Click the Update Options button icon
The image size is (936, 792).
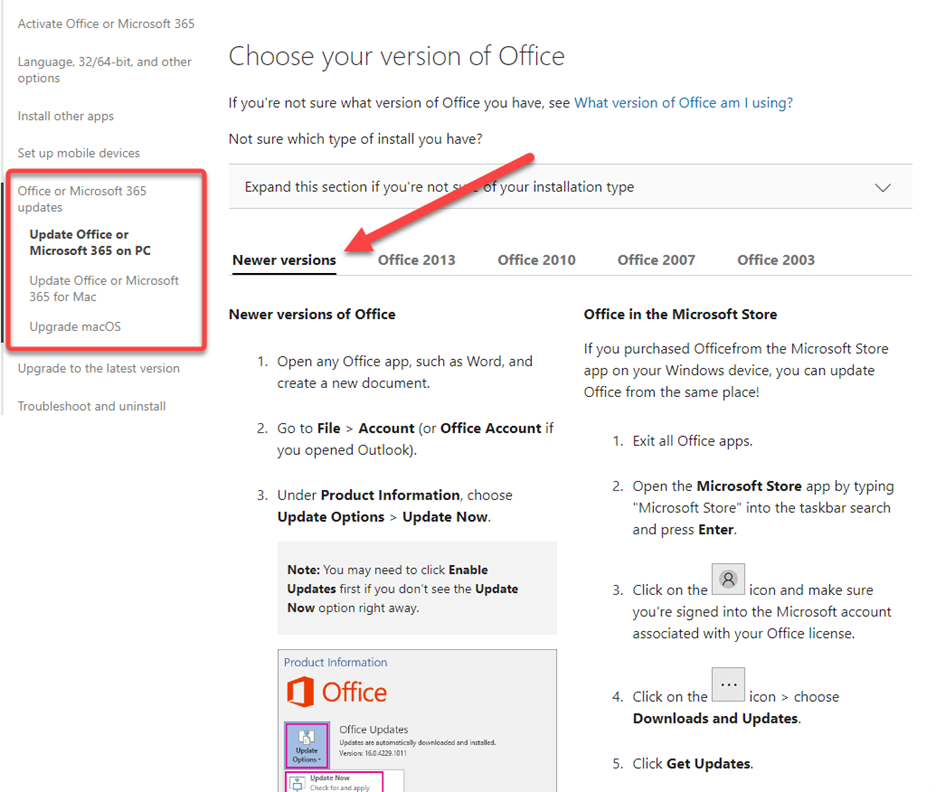(x=306, y=745)
